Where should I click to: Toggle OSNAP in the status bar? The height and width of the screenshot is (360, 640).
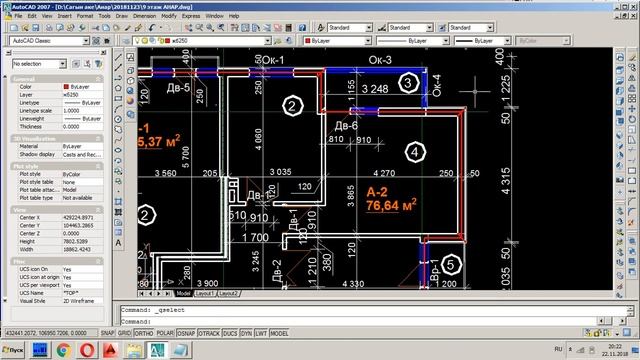tap(186, 333)
